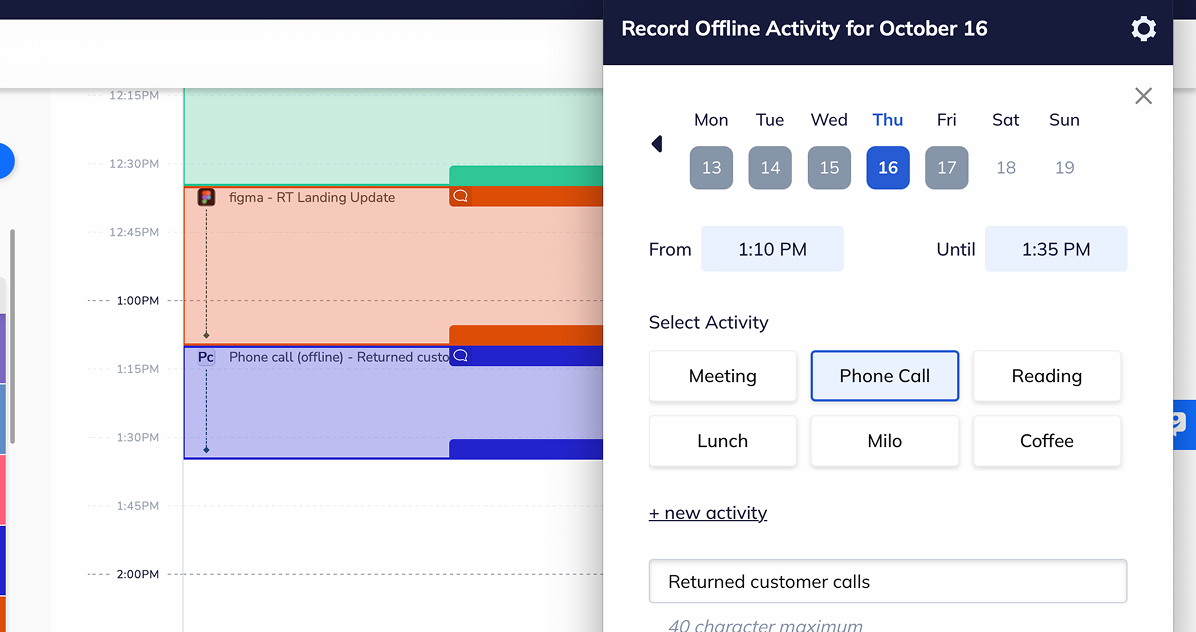Click the + new activity link
This screenshot has height=632, width=1196.
(708, 513)
